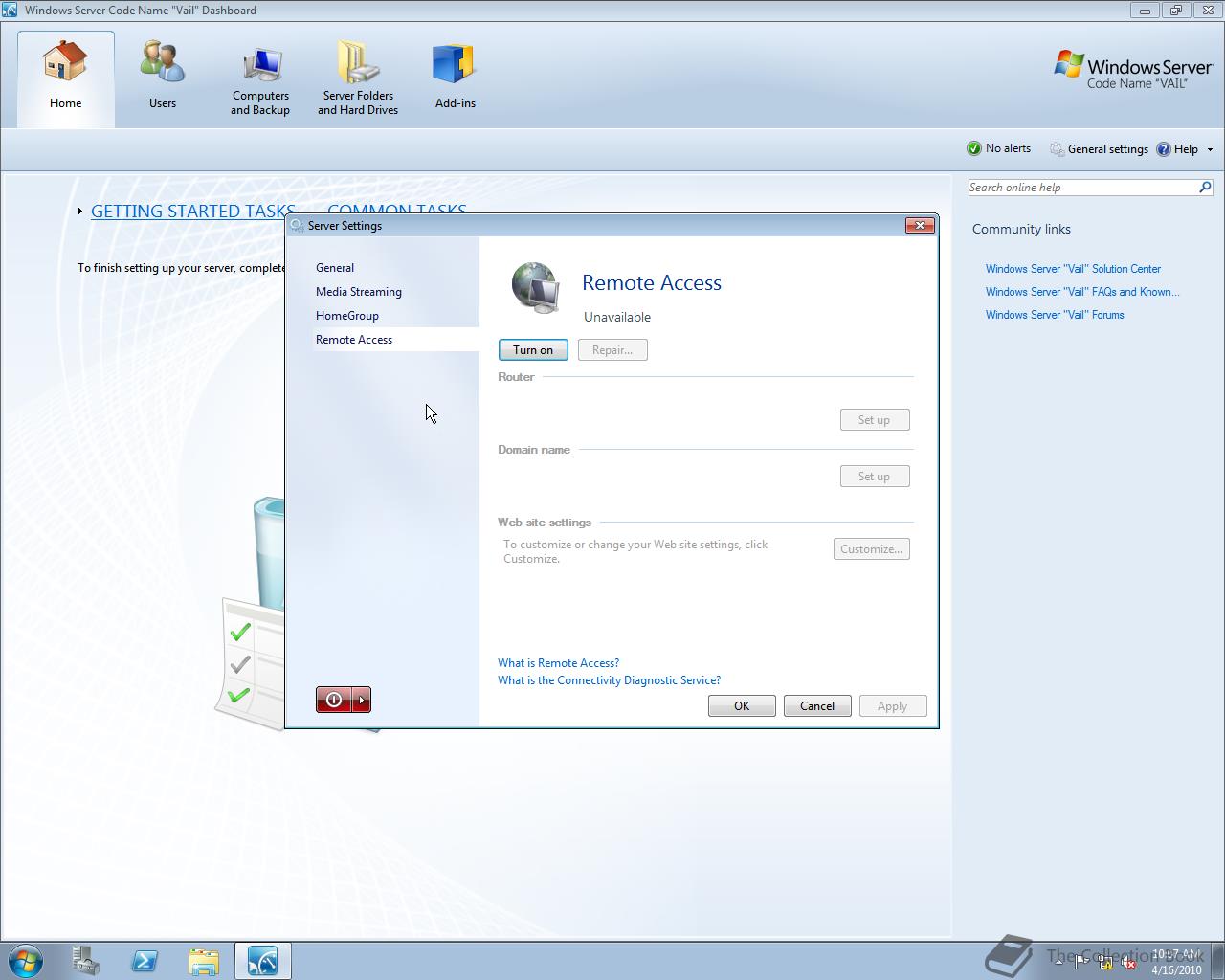The width and height of the screenshot is (1225, 980).
Task: Click the Turn on button
Action: [533, 350]
